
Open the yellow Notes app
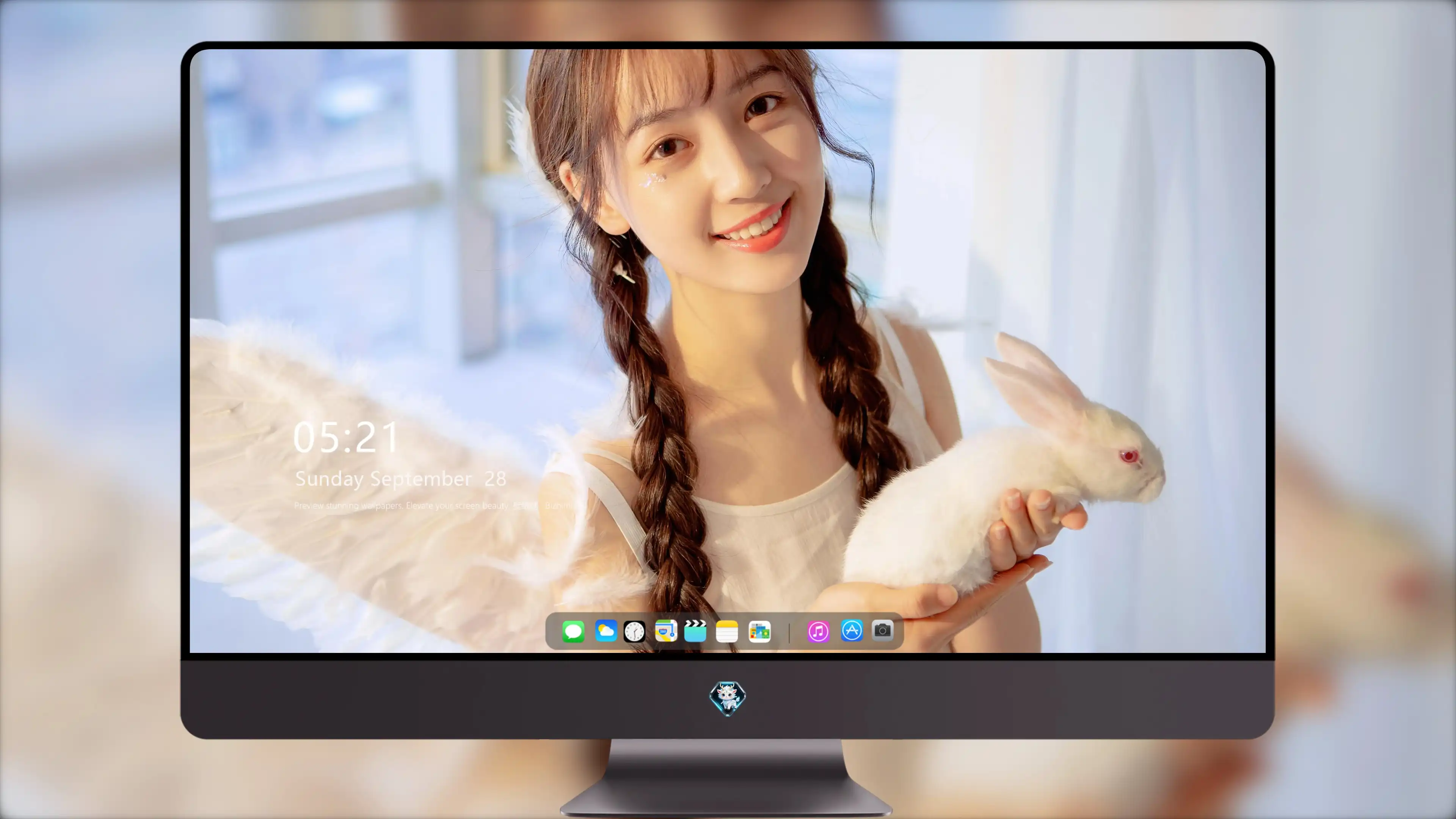pos(727,631)
